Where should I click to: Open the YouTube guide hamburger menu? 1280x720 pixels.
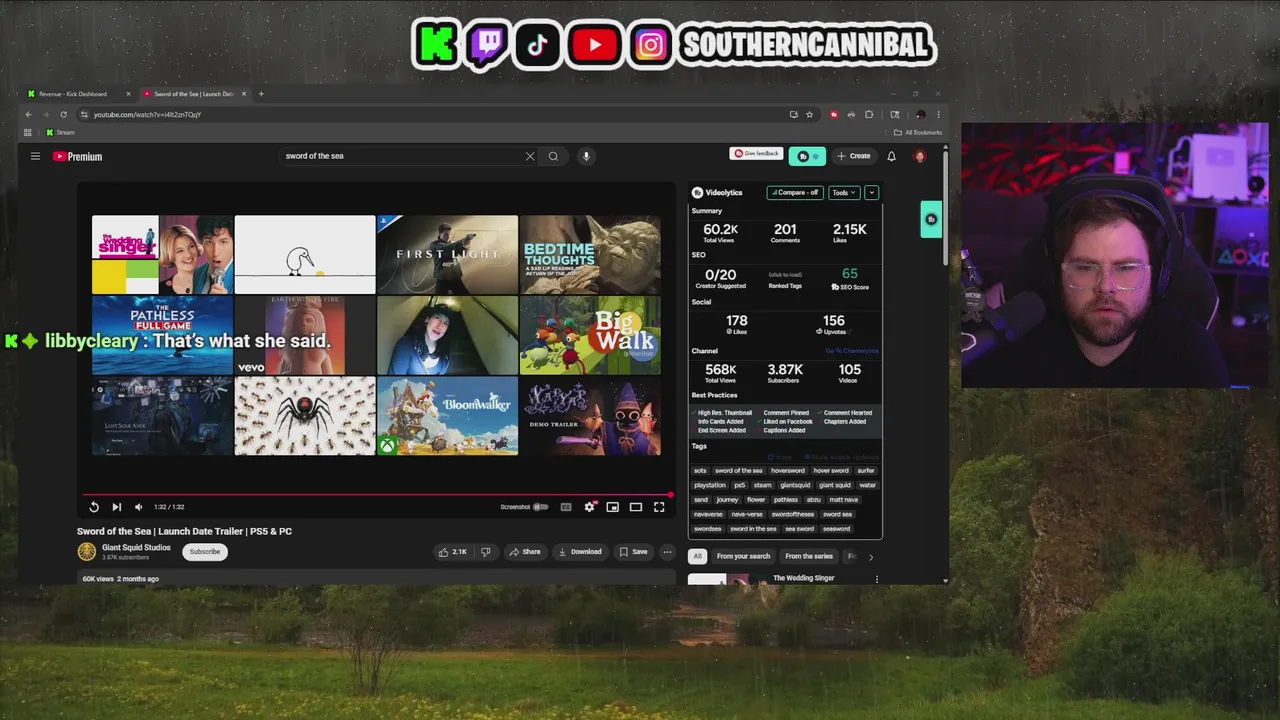tap(35, 156)
